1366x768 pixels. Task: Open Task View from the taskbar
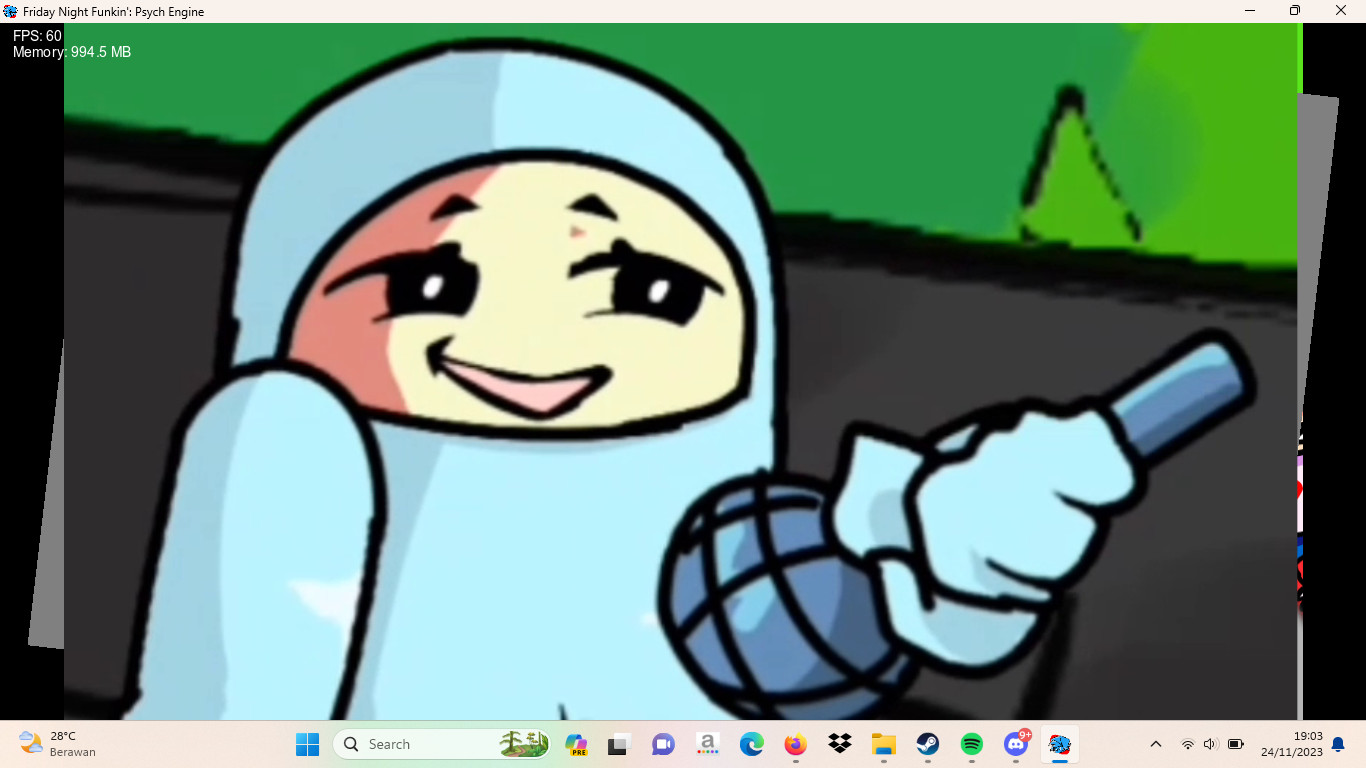pos(619,744)
